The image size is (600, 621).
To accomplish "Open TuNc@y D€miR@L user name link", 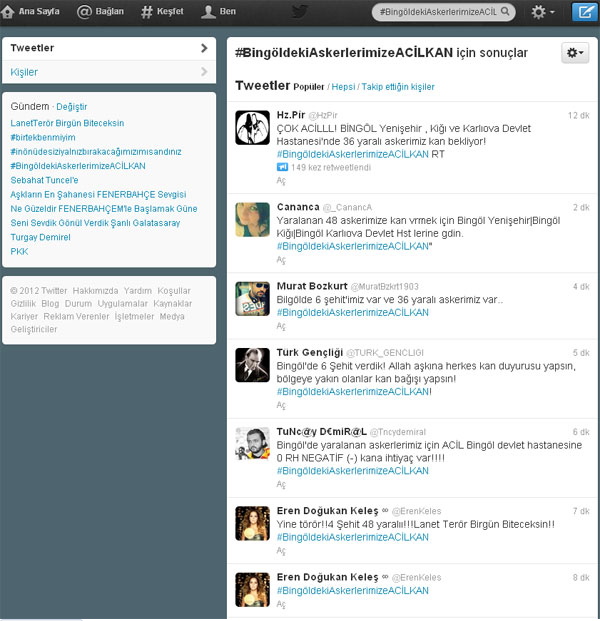I will (322, 431).
